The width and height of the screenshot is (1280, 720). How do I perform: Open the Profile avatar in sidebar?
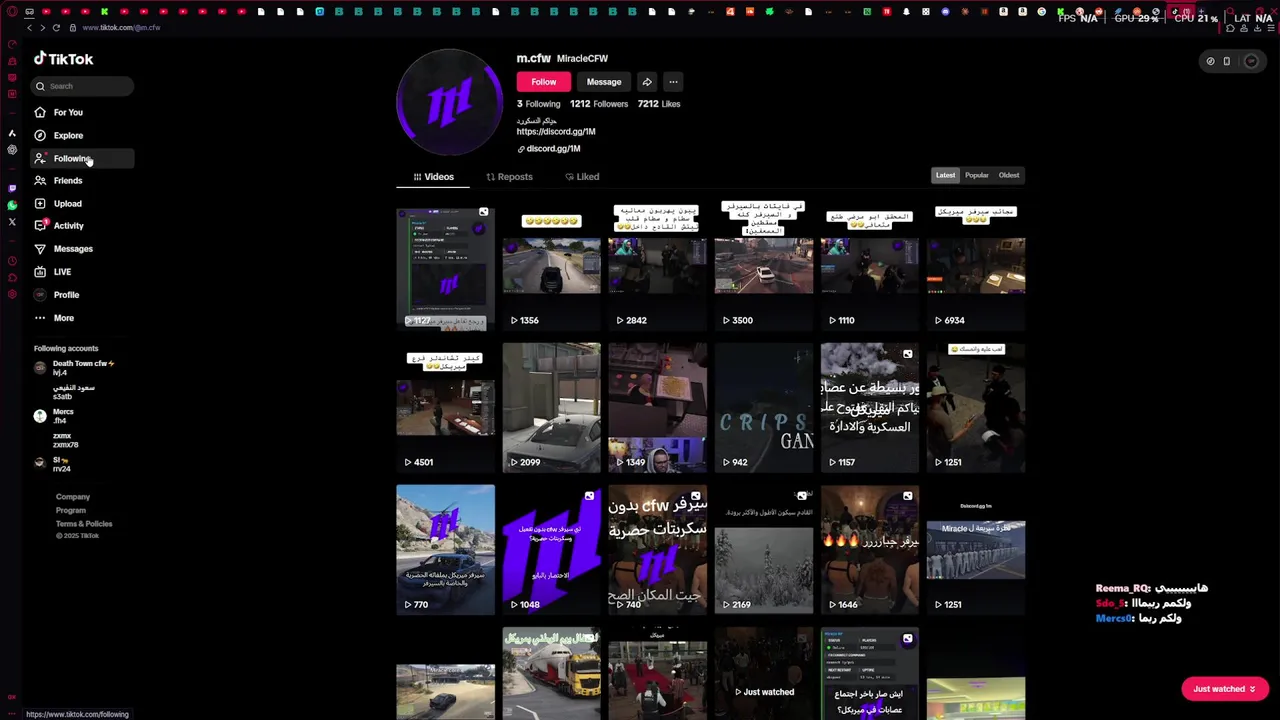tap(40, 295)
